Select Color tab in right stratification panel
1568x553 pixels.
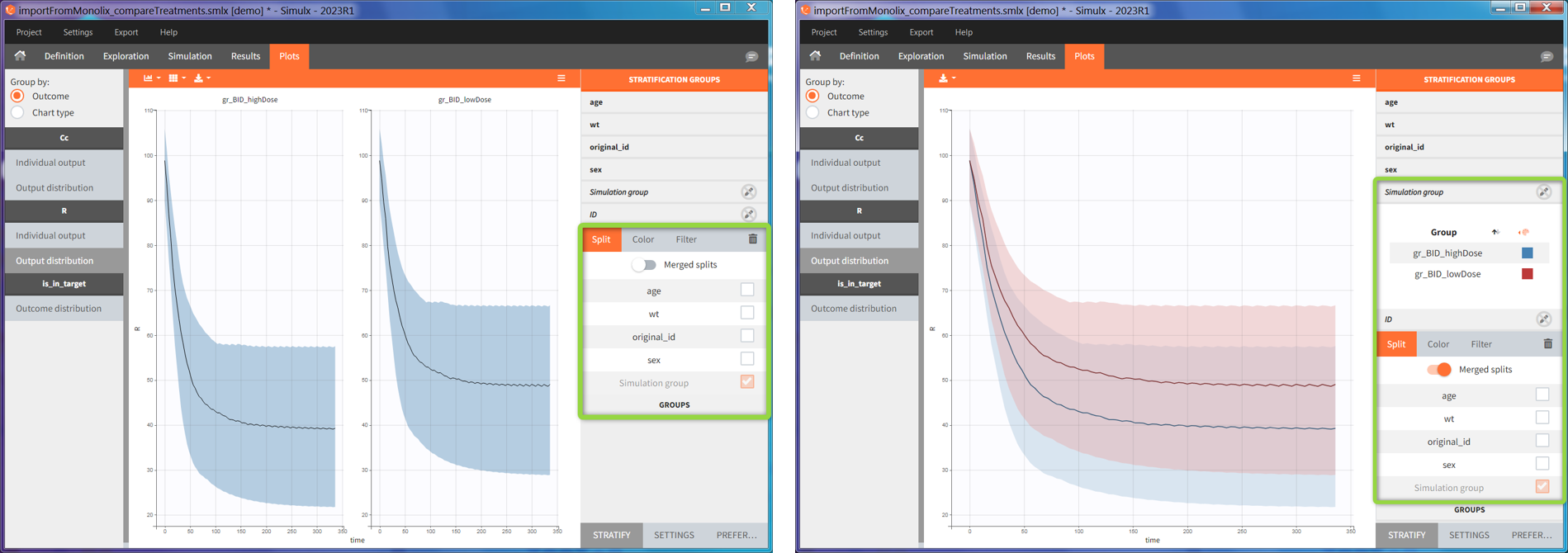click(x=1438, y=344)
